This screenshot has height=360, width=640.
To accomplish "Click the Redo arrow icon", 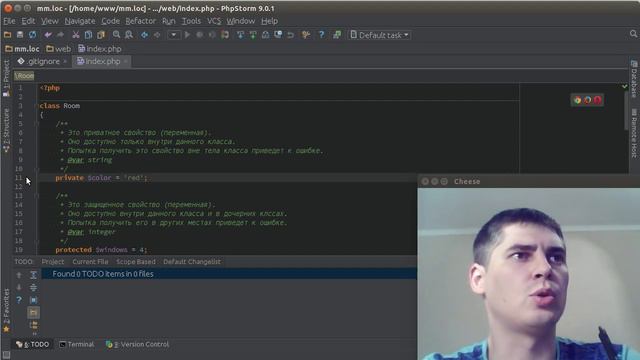I will coord(60,35).
